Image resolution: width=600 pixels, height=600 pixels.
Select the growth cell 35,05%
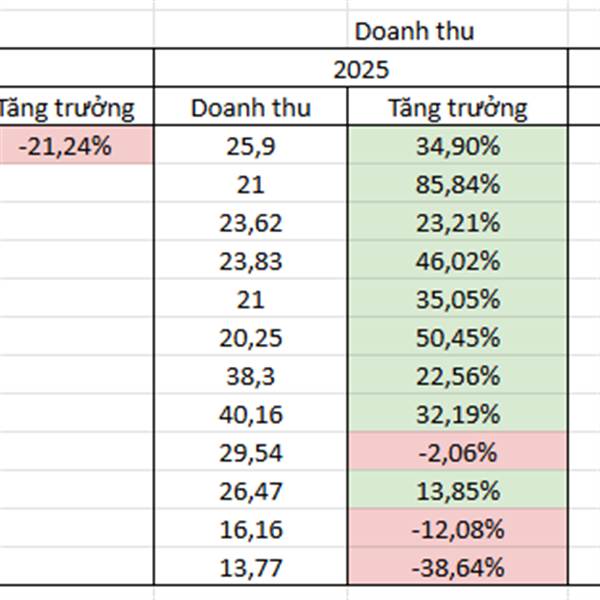(457, 298)
